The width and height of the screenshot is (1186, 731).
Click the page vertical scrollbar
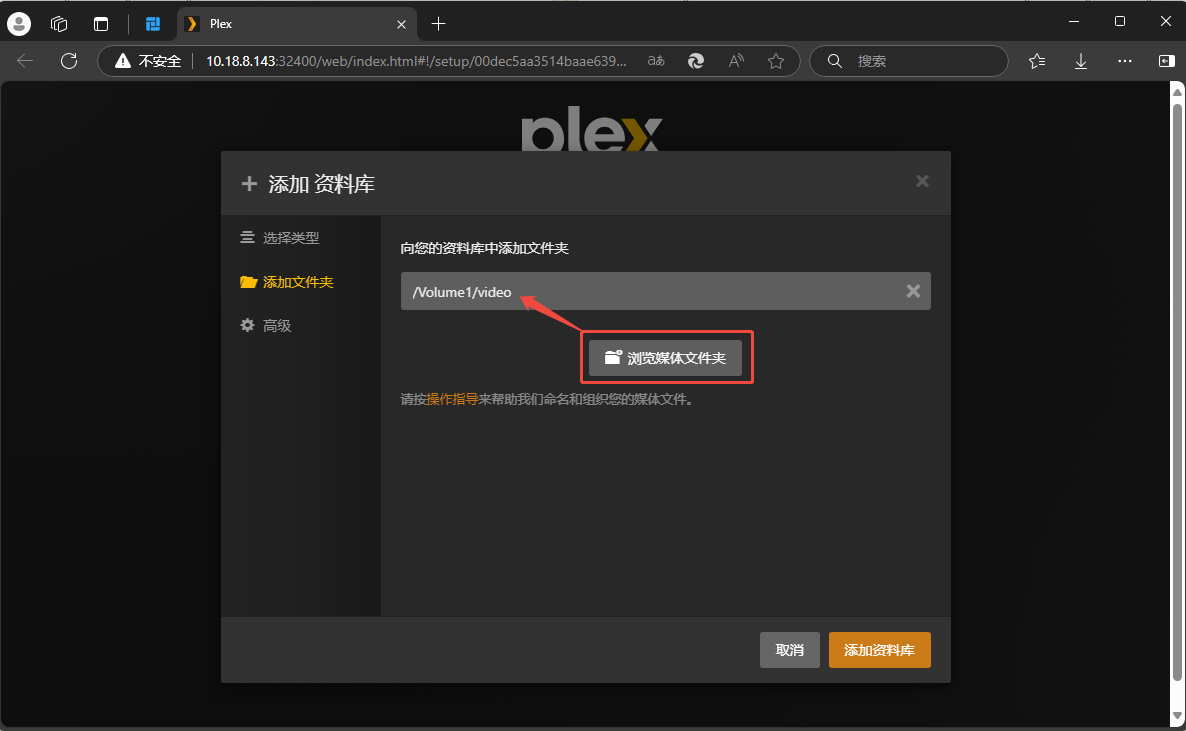point(1177,390)
